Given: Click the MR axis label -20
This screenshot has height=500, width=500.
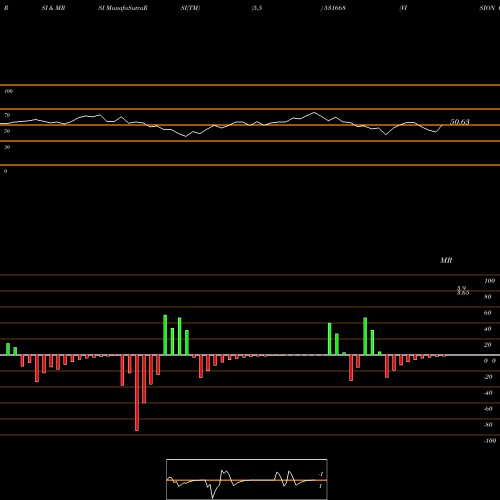Looking at the screenshot, I should tap(488, 377).
